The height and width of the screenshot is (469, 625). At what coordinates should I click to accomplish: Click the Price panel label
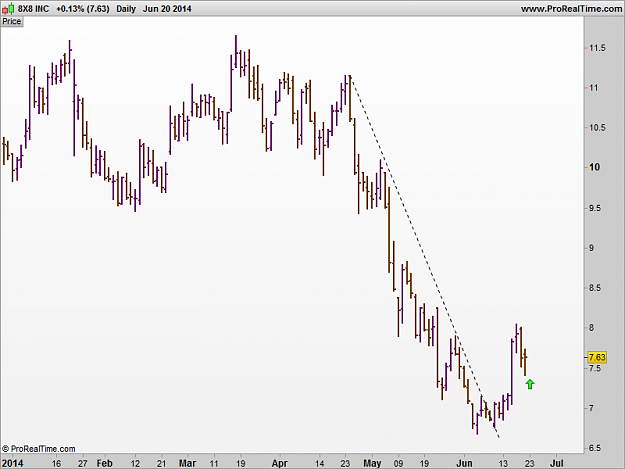12,22
